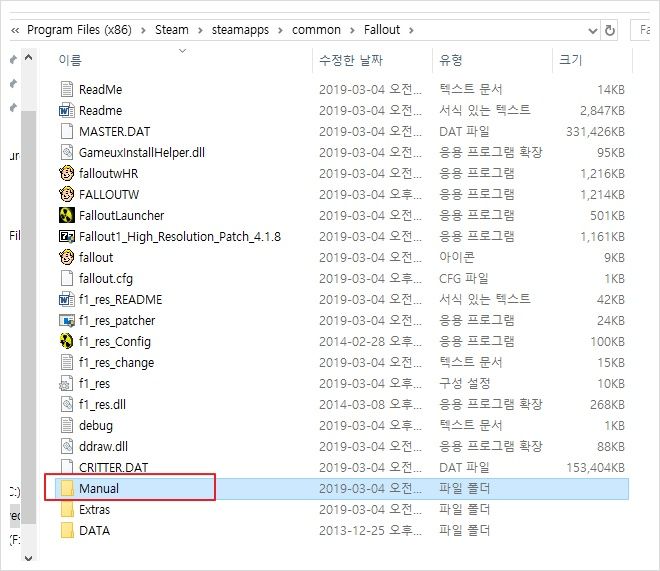The height and width of the screenshot is (571, 660).
Task: Click the 2013-12-25 date cell
Action: point(370,531)
